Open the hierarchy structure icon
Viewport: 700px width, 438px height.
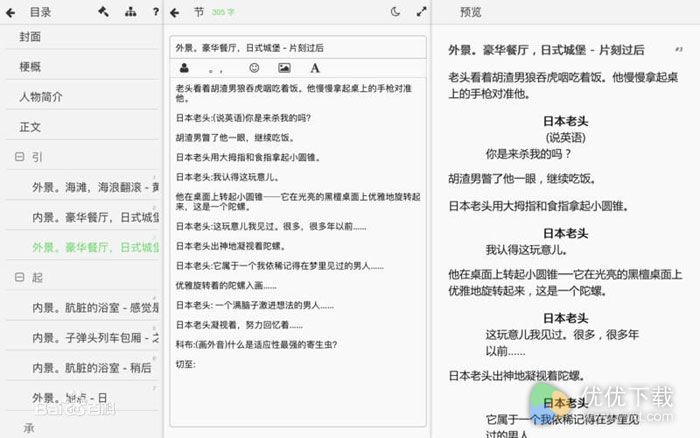click(130, 12)
